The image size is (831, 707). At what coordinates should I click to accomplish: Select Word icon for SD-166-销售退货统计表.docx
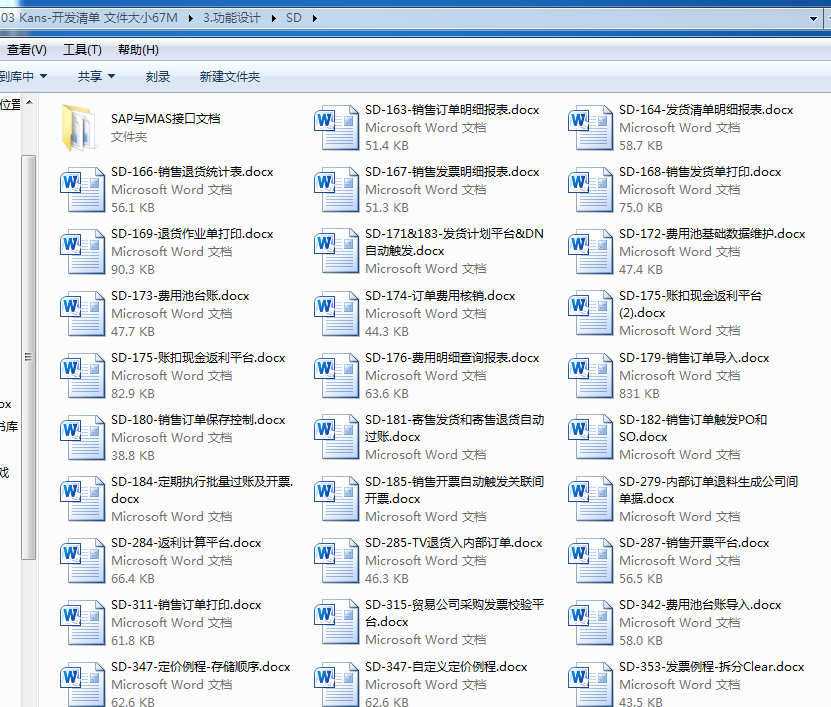point(82,189)
